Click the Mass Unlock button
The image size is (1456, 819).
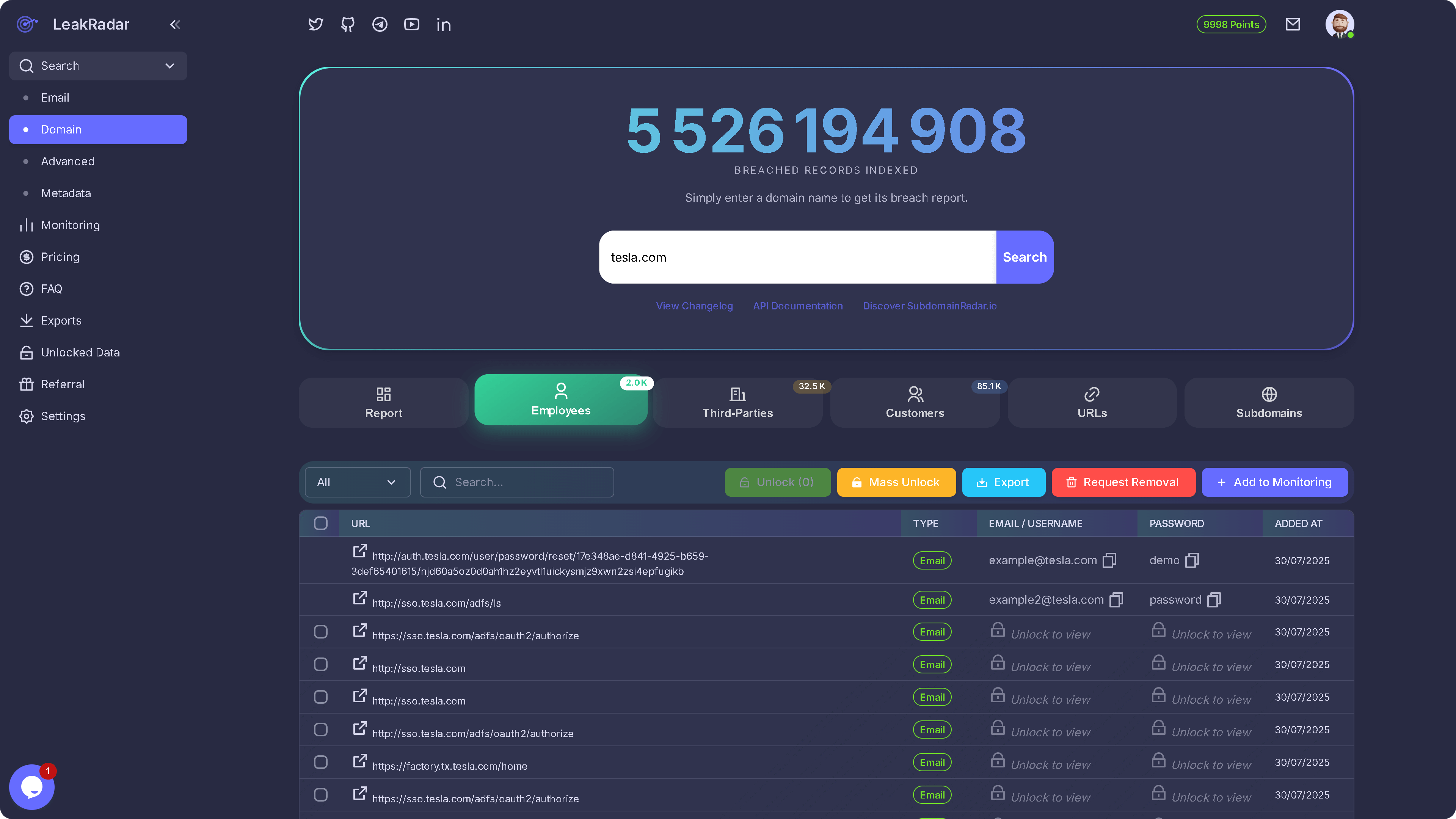click(x=896, y=482)
